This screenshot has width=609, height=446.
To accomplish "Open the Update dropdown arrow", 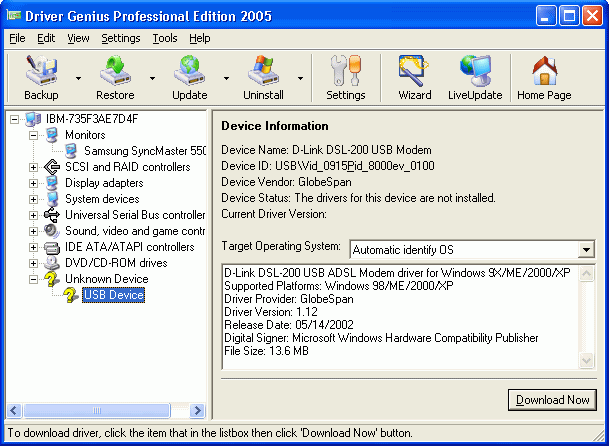I will (x=226, y=78).
